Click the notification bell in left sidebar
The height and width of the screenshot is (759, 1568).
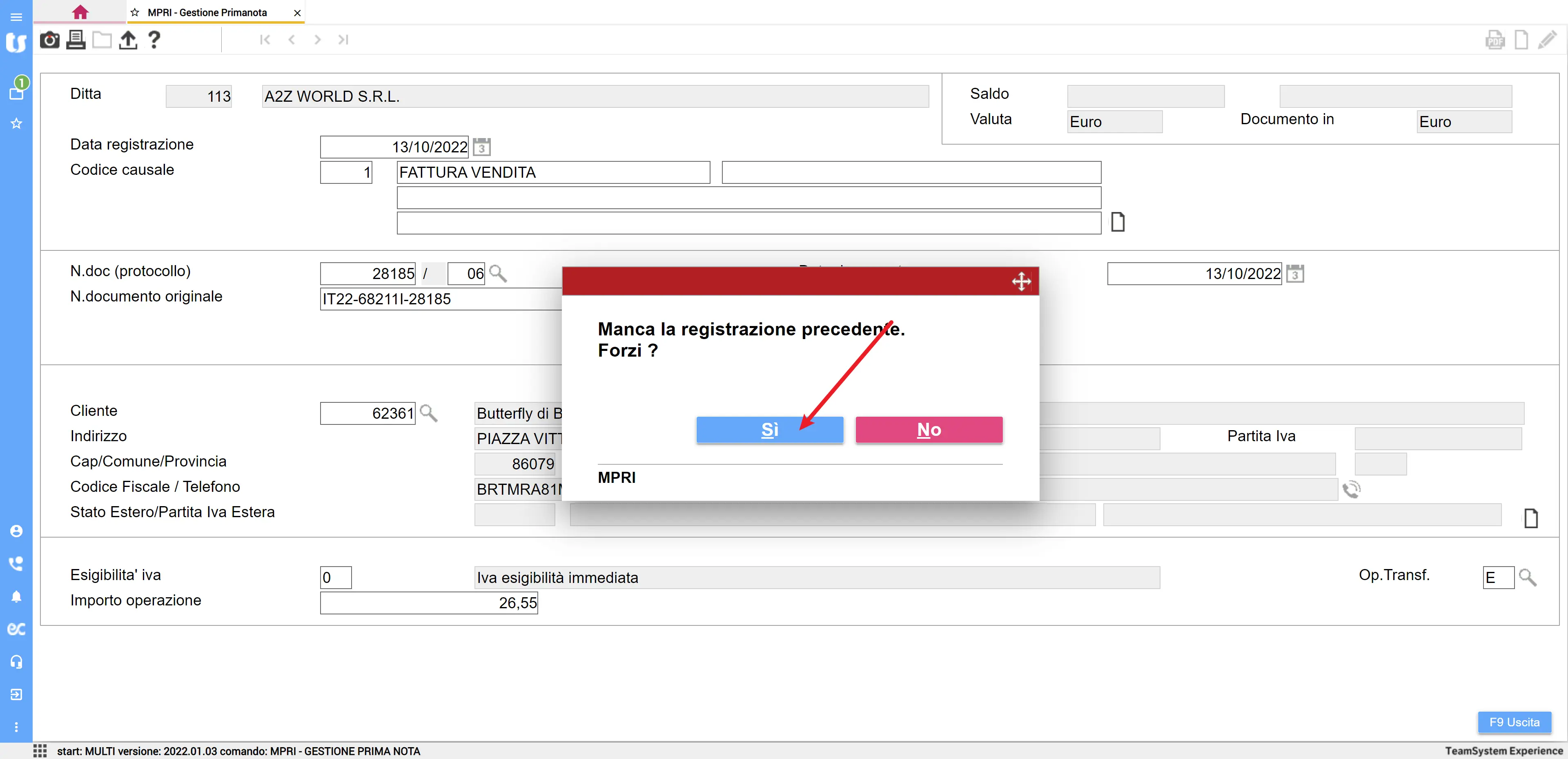[16, 596]
